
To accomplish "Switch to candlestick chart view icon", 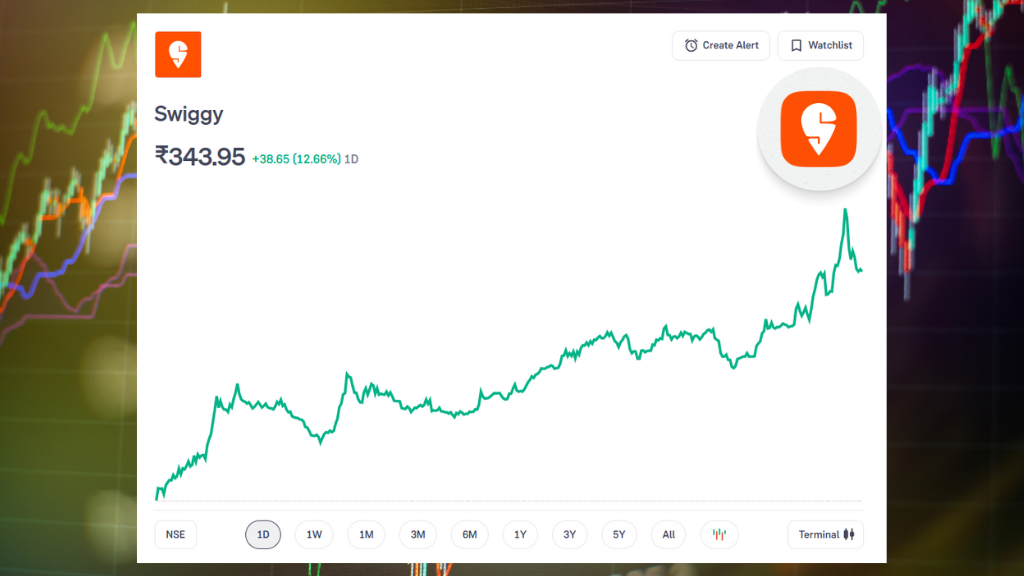I will (x=720, y=535).
